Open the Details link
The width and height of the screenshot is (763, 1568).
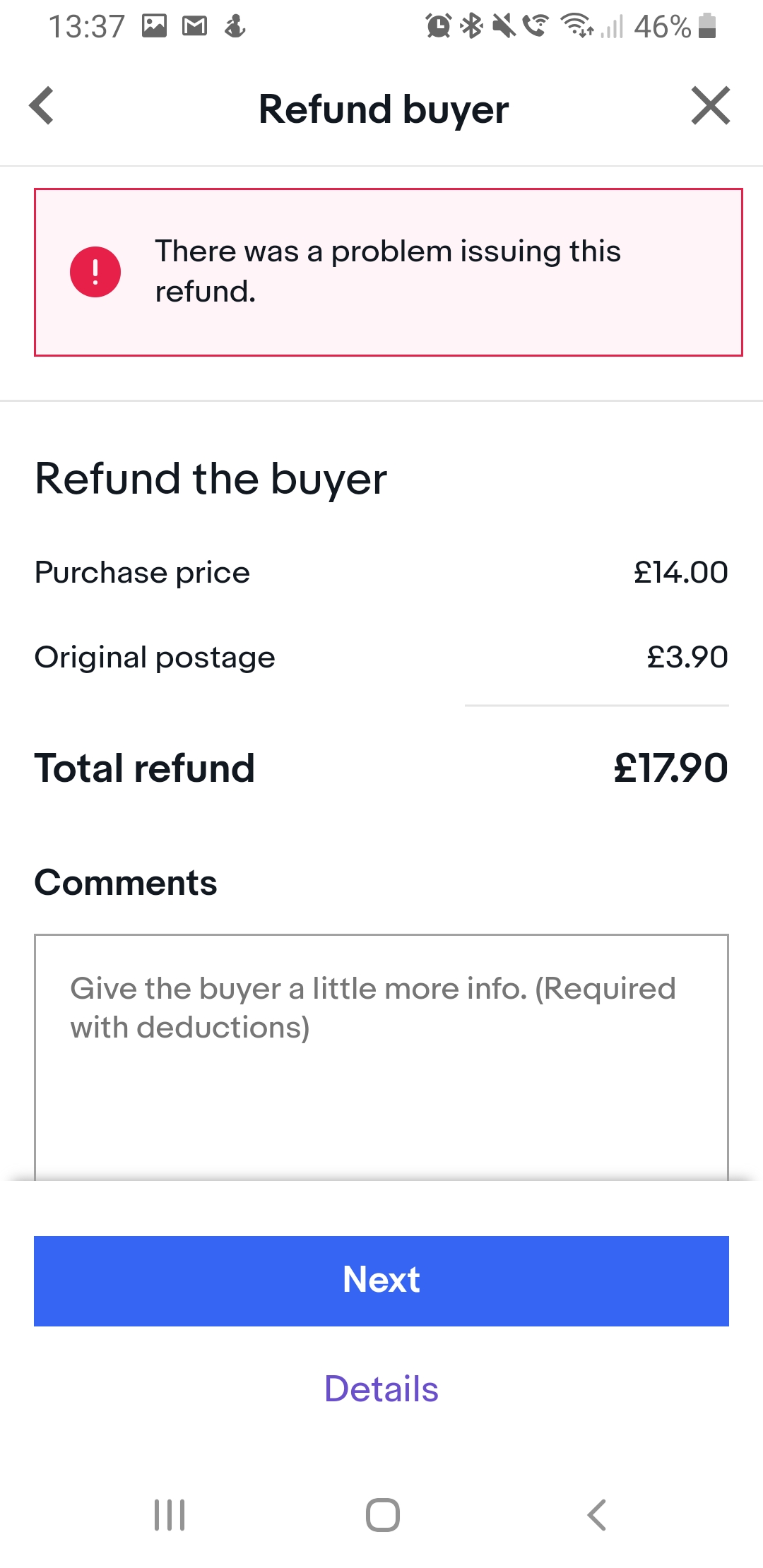click(381, 1389)
